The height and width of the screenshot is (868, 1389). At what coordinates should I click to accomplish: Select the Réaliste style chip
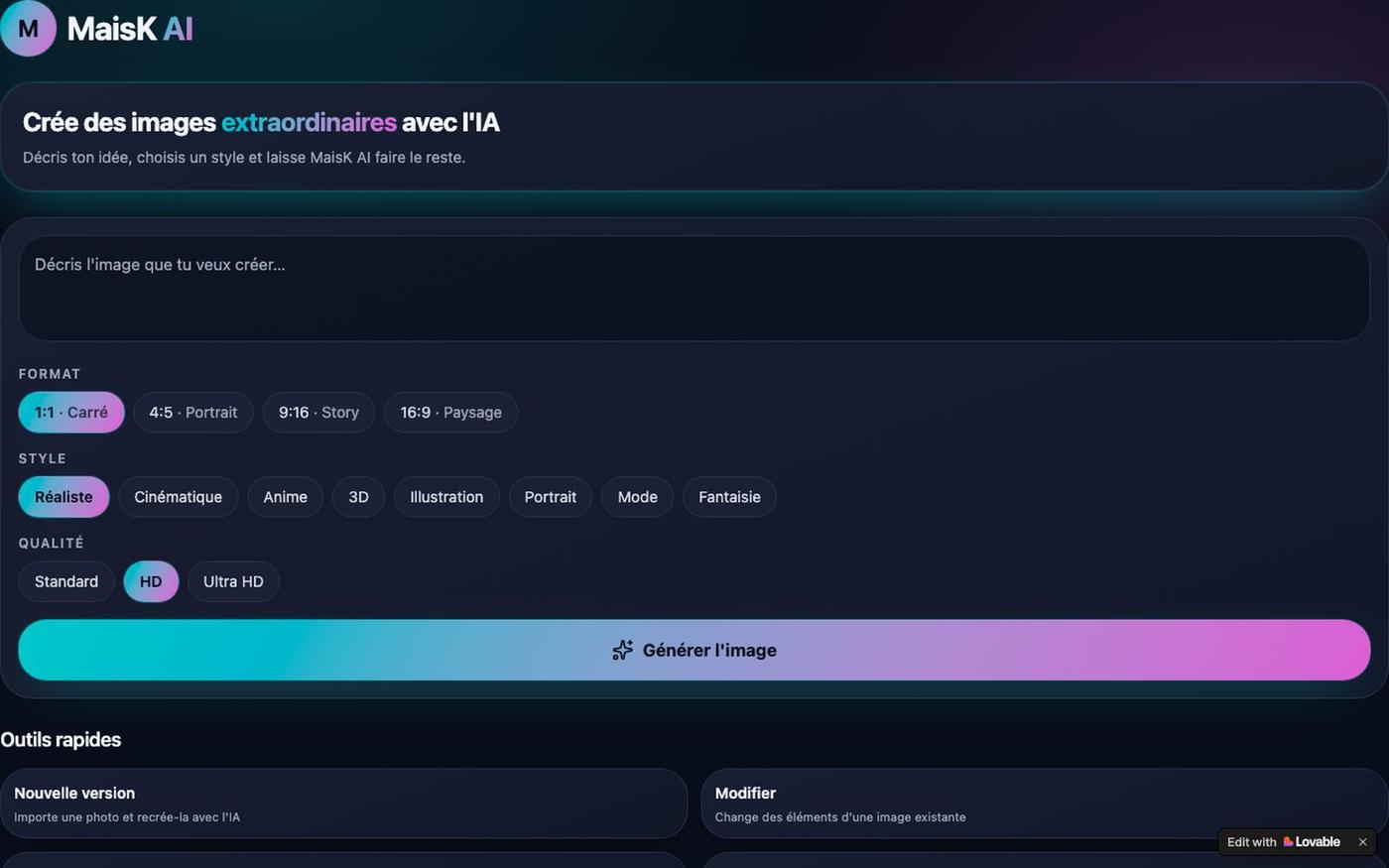coord(63,497)
